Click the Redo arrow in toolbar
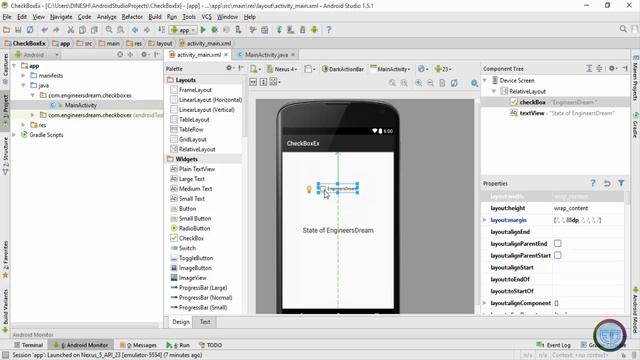The height and width of the screenshot is (360, 640). tap(56, 30)
